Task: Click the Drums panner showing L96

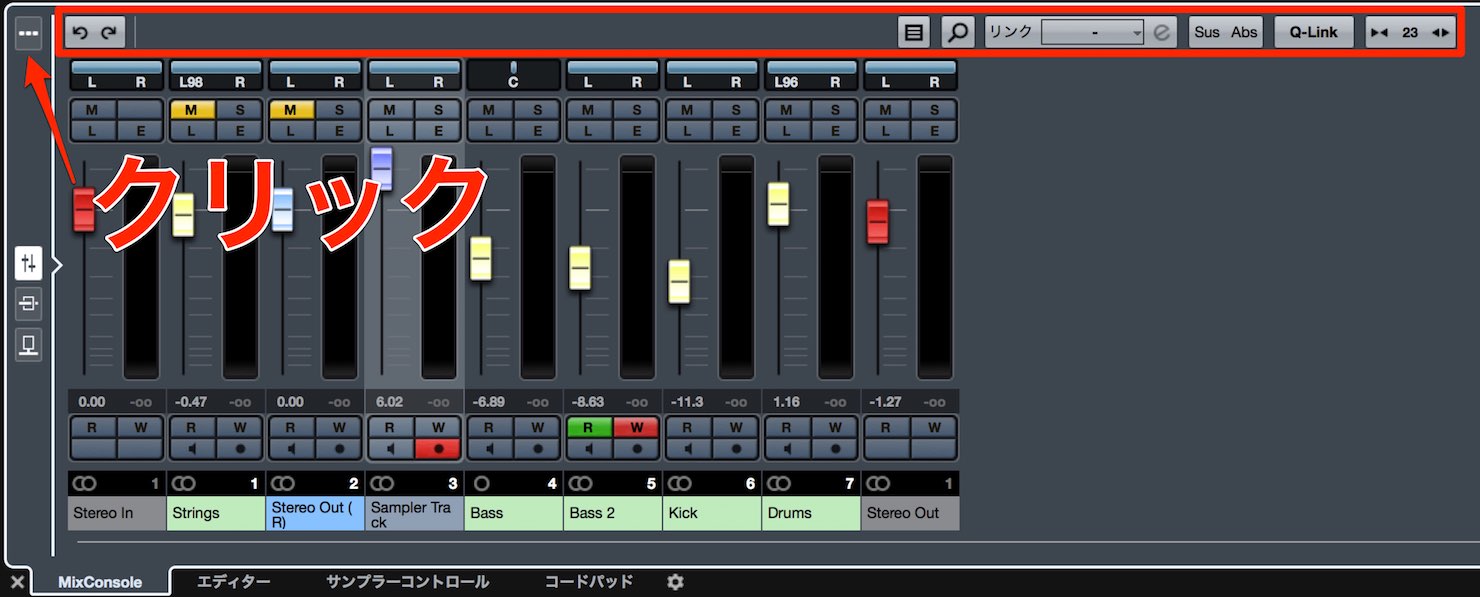Action: 810,75
